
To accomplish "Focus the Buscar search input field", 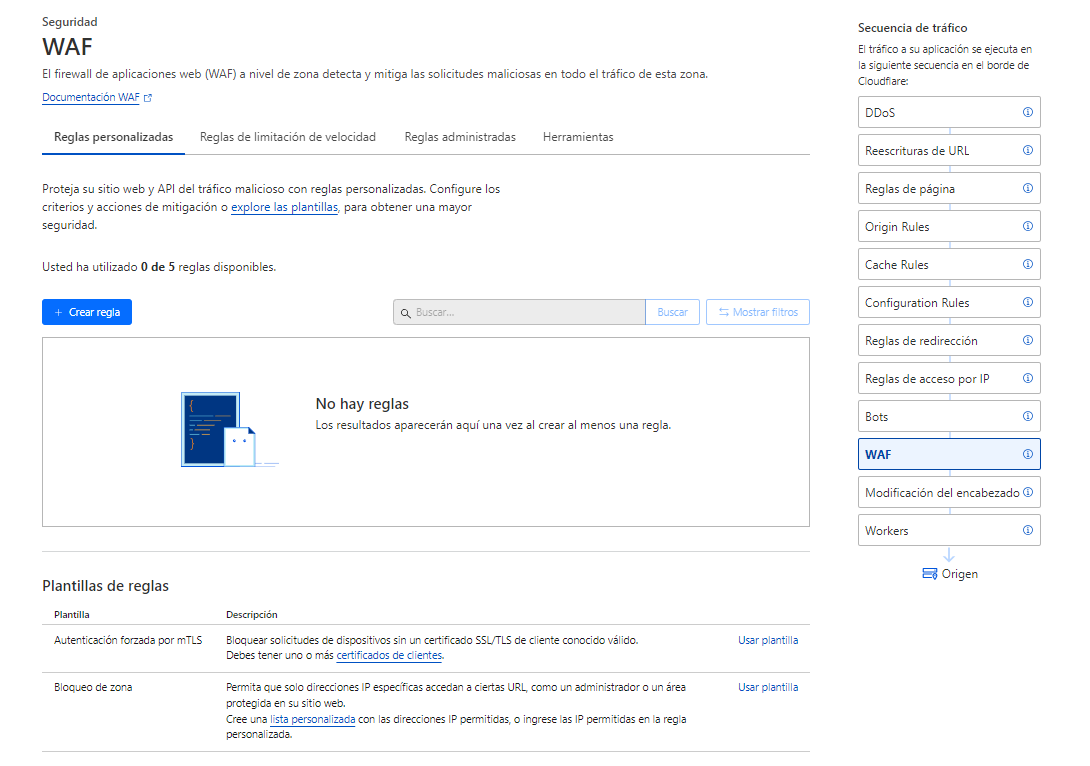I will pyautogui.click(x=525, y=312).
